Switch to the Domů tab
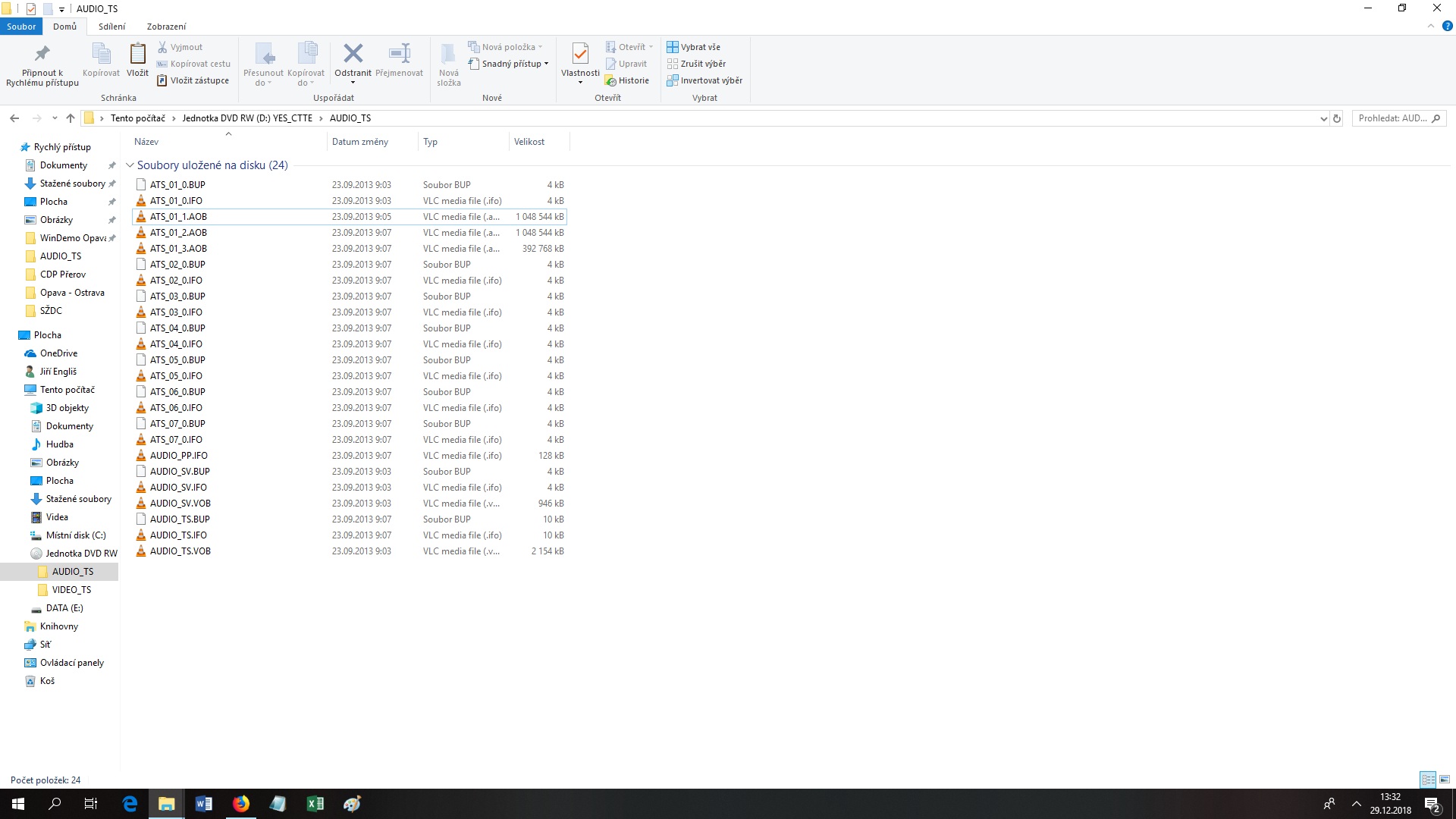 (x=64, y=27)
